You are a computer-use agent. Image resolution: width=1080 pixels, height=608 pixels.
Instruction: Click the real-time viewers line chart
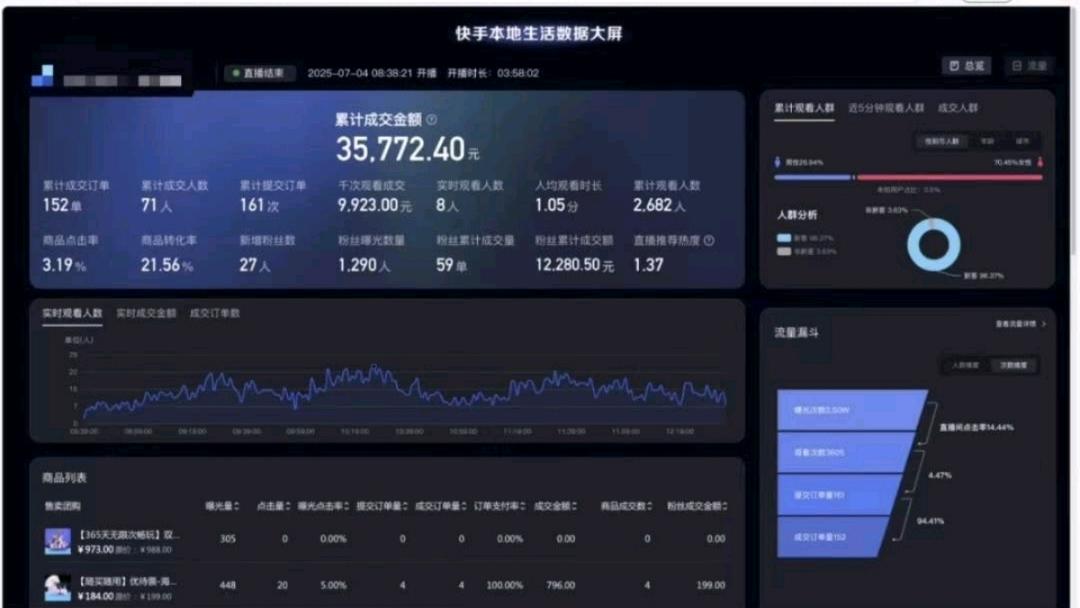403,390
